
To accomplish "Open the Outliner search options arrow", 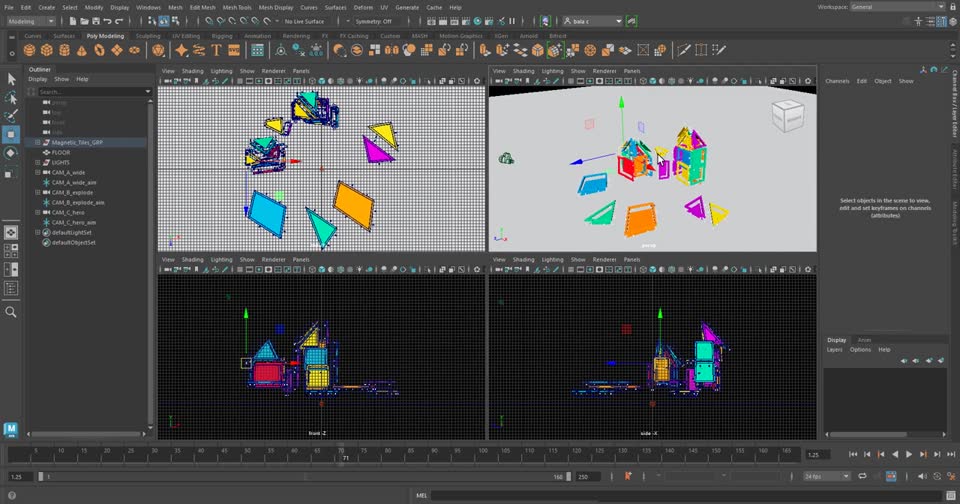I will [148, 92].
